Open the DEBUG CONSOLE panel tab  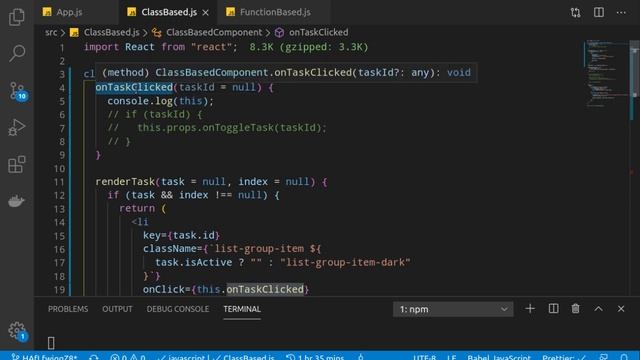click(x=178, y=309)
